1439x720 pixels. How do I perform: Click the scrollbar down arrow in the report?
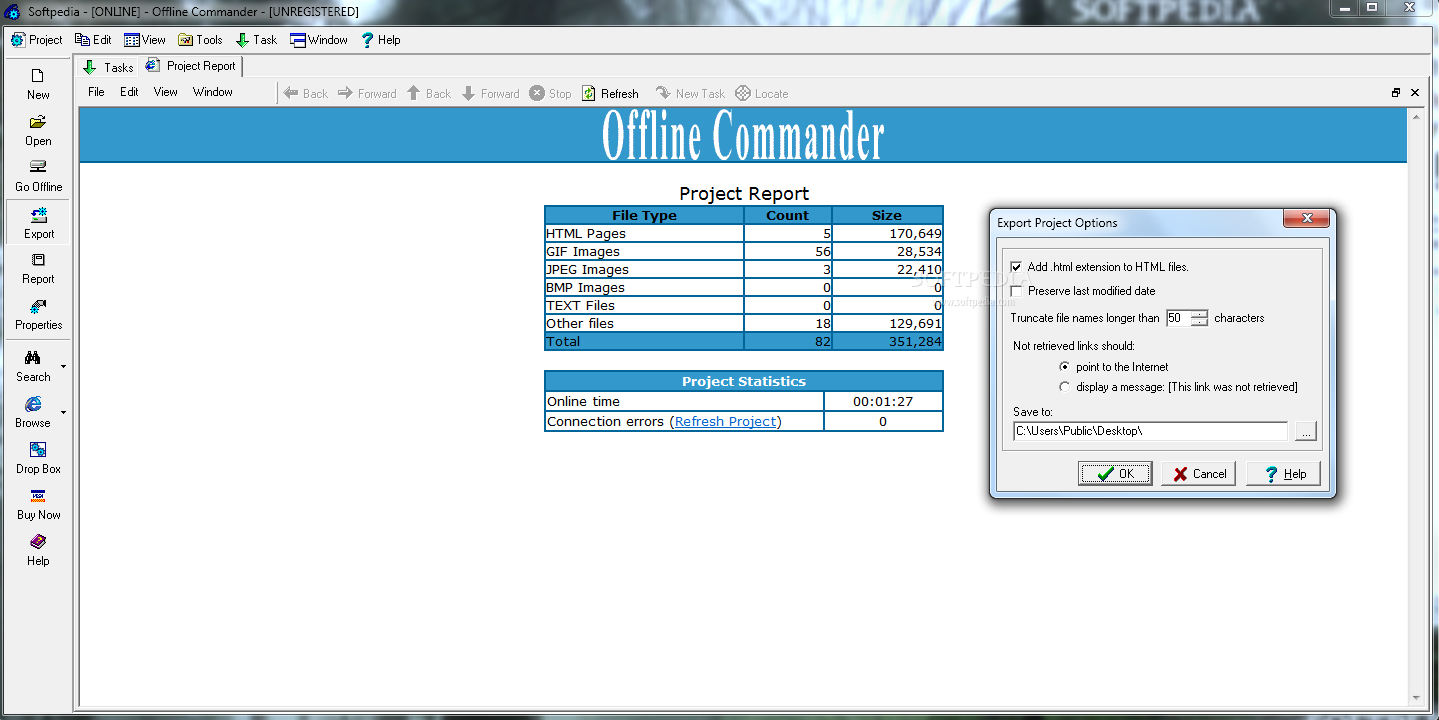tap(1415, 698)
